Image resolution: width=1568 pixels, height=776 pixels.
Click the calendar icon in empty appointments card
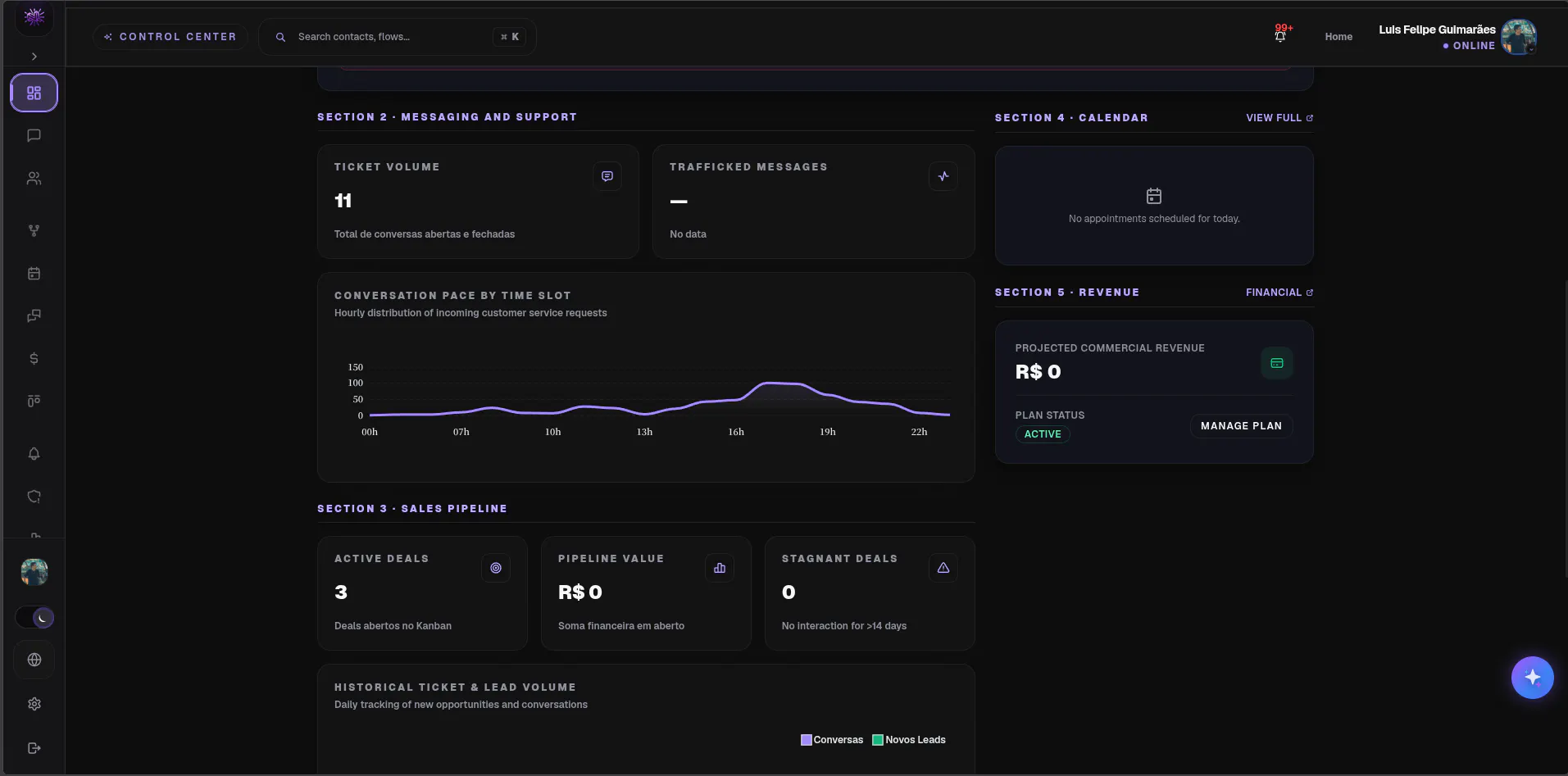coord(1154,196)
